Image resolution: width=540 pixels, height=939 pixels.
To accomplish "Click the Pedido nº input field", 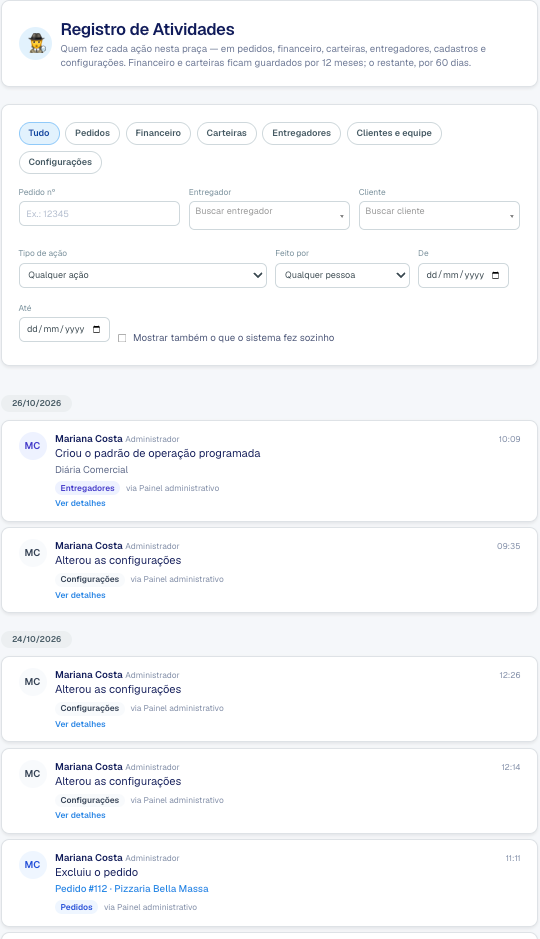I will tap(99, 214).
